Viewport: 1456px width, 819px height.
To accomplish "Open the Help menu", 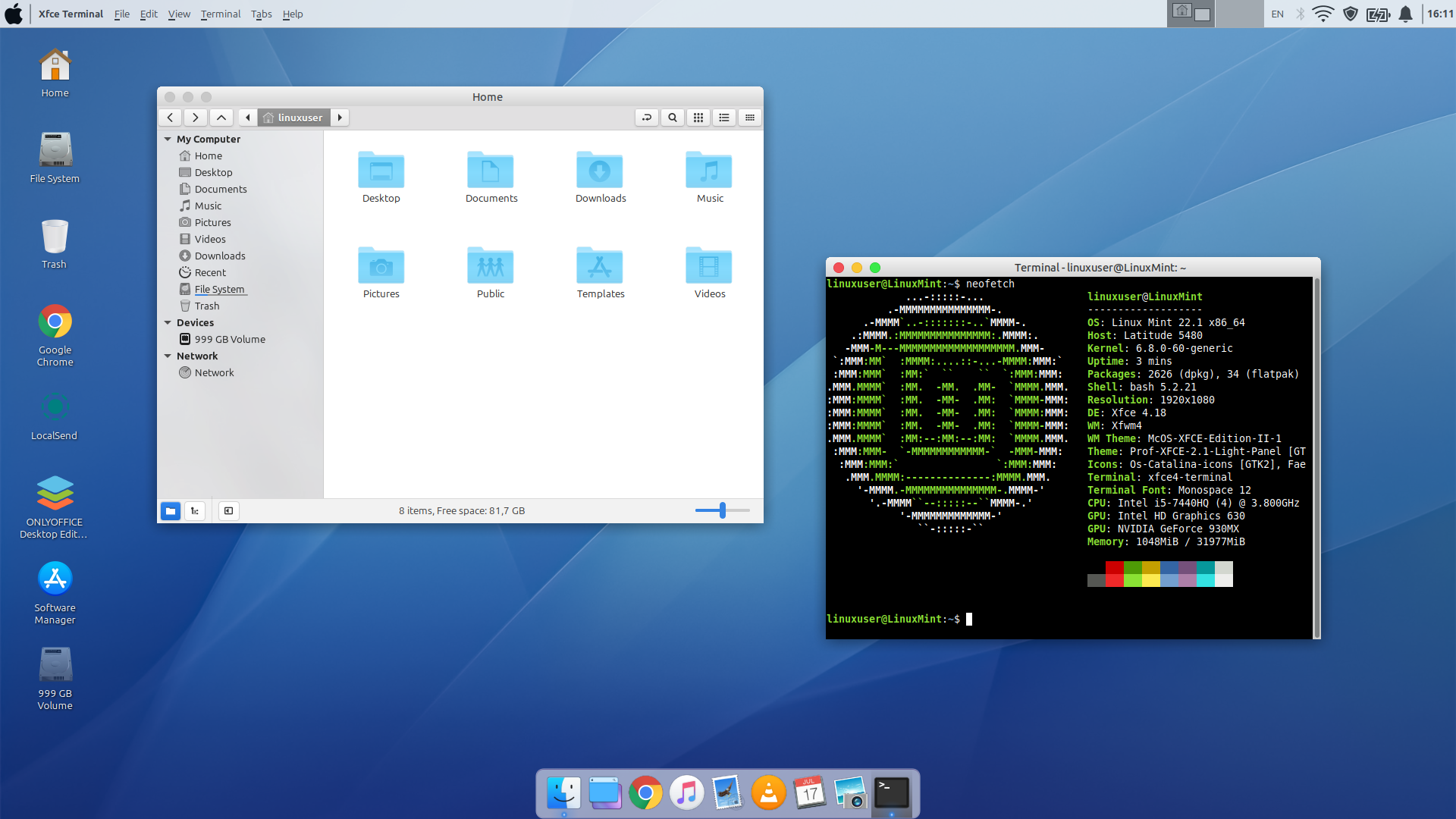I will [x=293, y=14].
